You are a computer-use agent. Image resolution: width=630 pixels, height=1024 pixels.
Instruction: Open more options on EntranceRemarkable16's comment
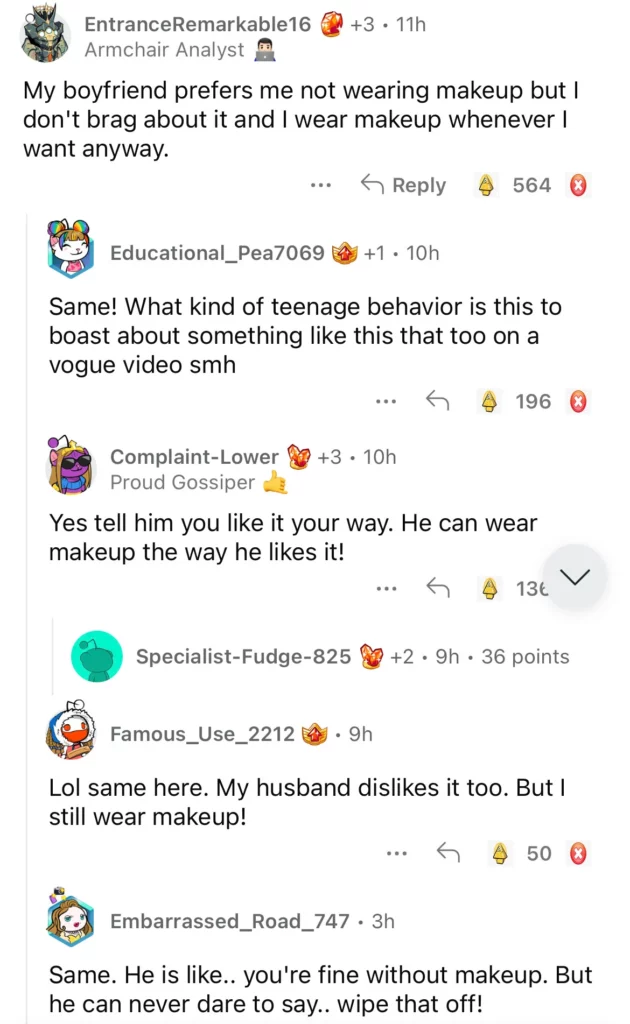point(320,185)
